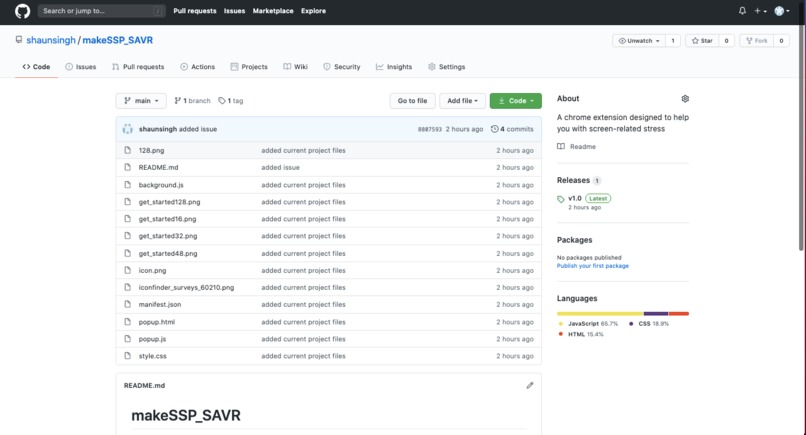806x435 pixels.
Task: Click the commit author avatar for shaunsingh
Action: coord(127,129)
